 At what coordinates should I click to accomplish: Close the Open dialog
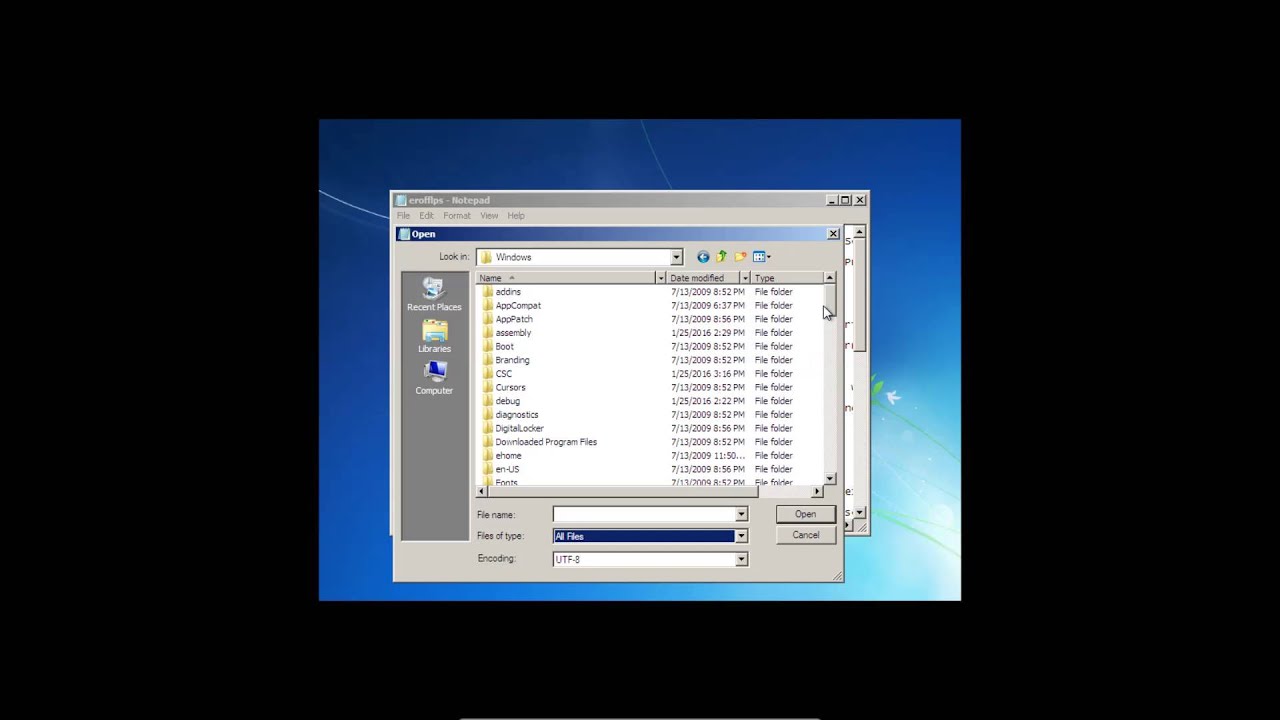click(833, 234)
